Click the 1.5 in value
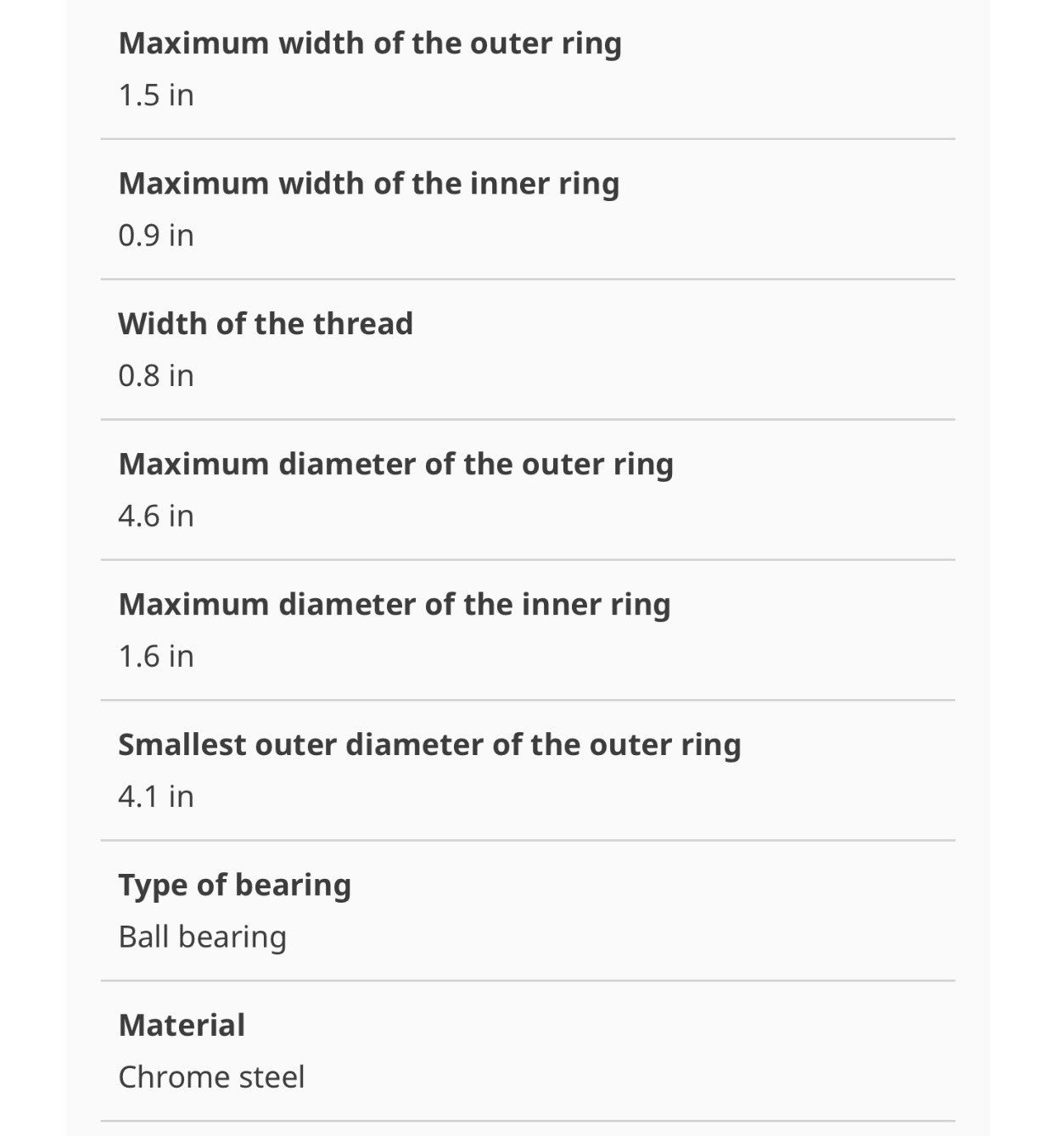1064x1136 pixels. coord(156,95)
